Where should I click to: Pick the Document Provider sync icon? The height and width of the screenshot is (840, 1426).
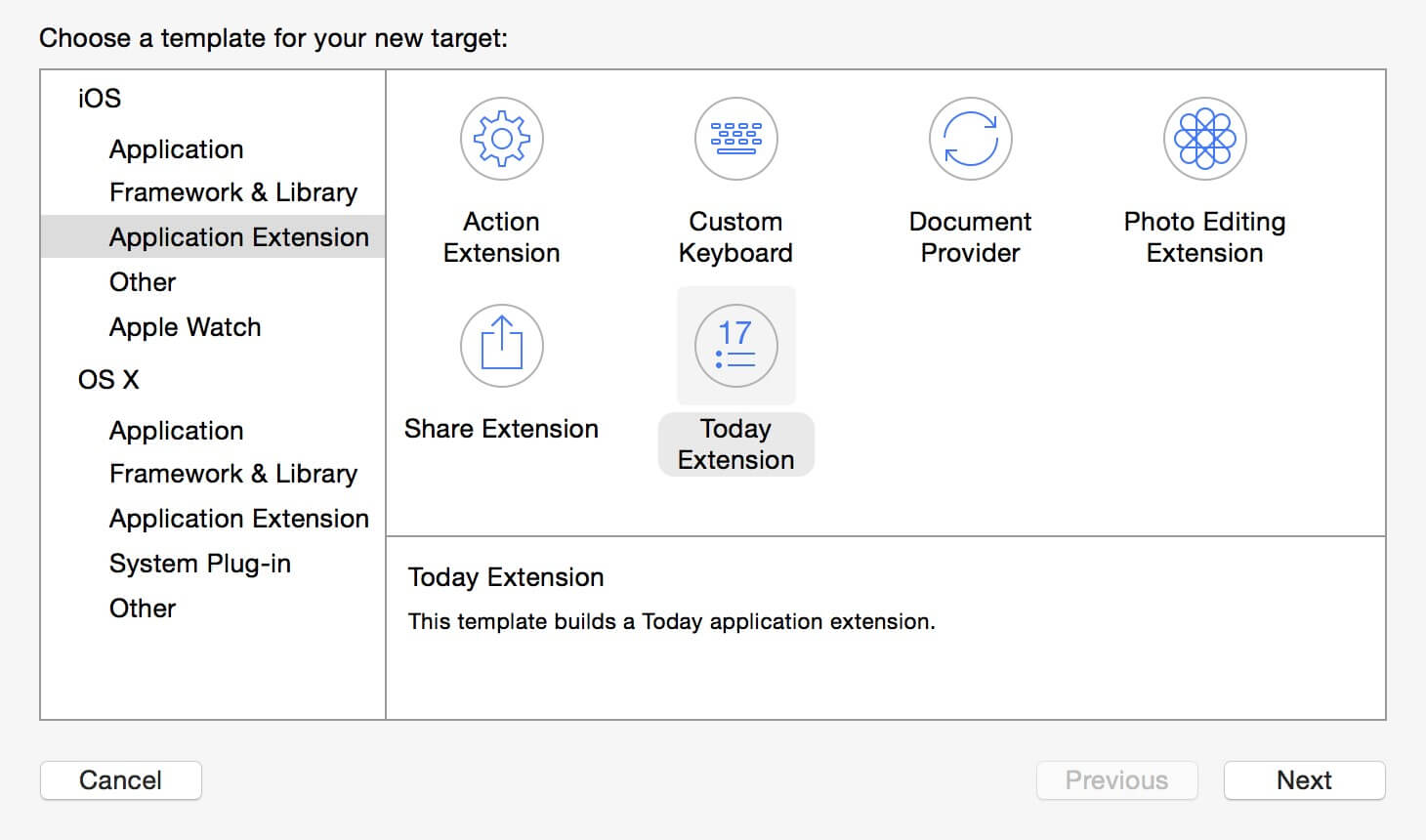coord(970,139)
